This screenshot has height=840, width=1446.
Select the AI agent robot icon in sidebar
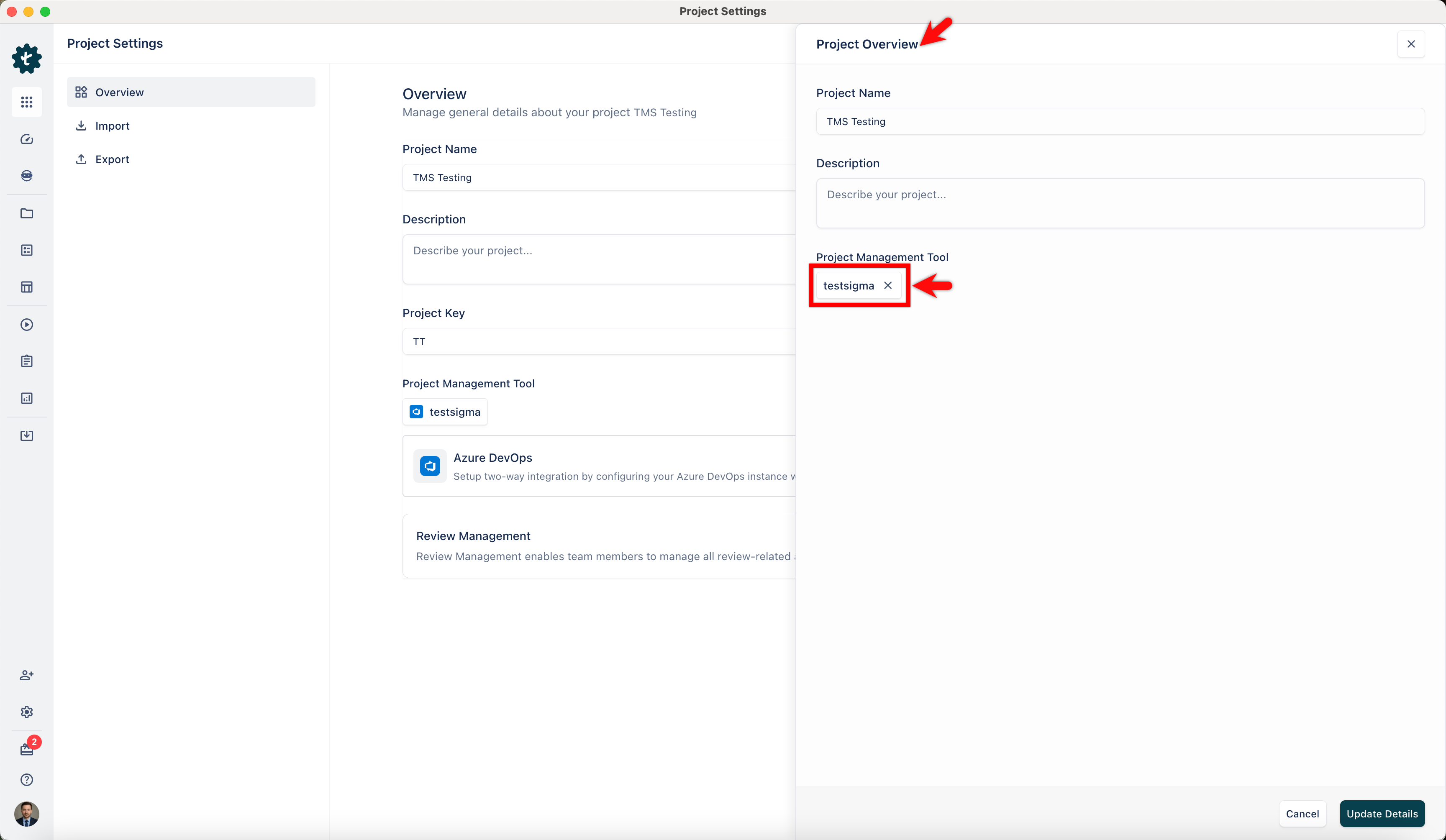tap(26, 176)
